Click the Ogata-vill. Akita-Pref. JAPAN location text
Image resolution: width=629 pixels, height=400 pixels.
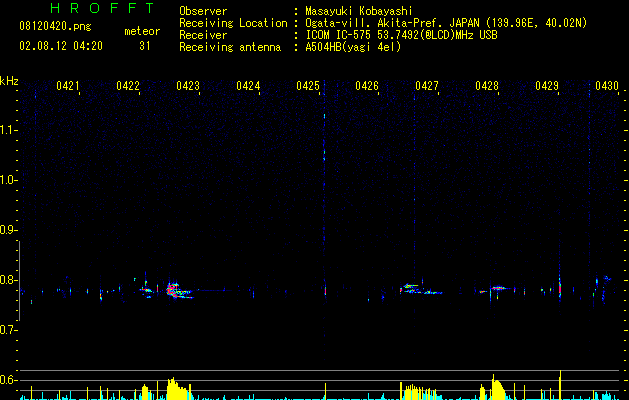coord(446,23)
